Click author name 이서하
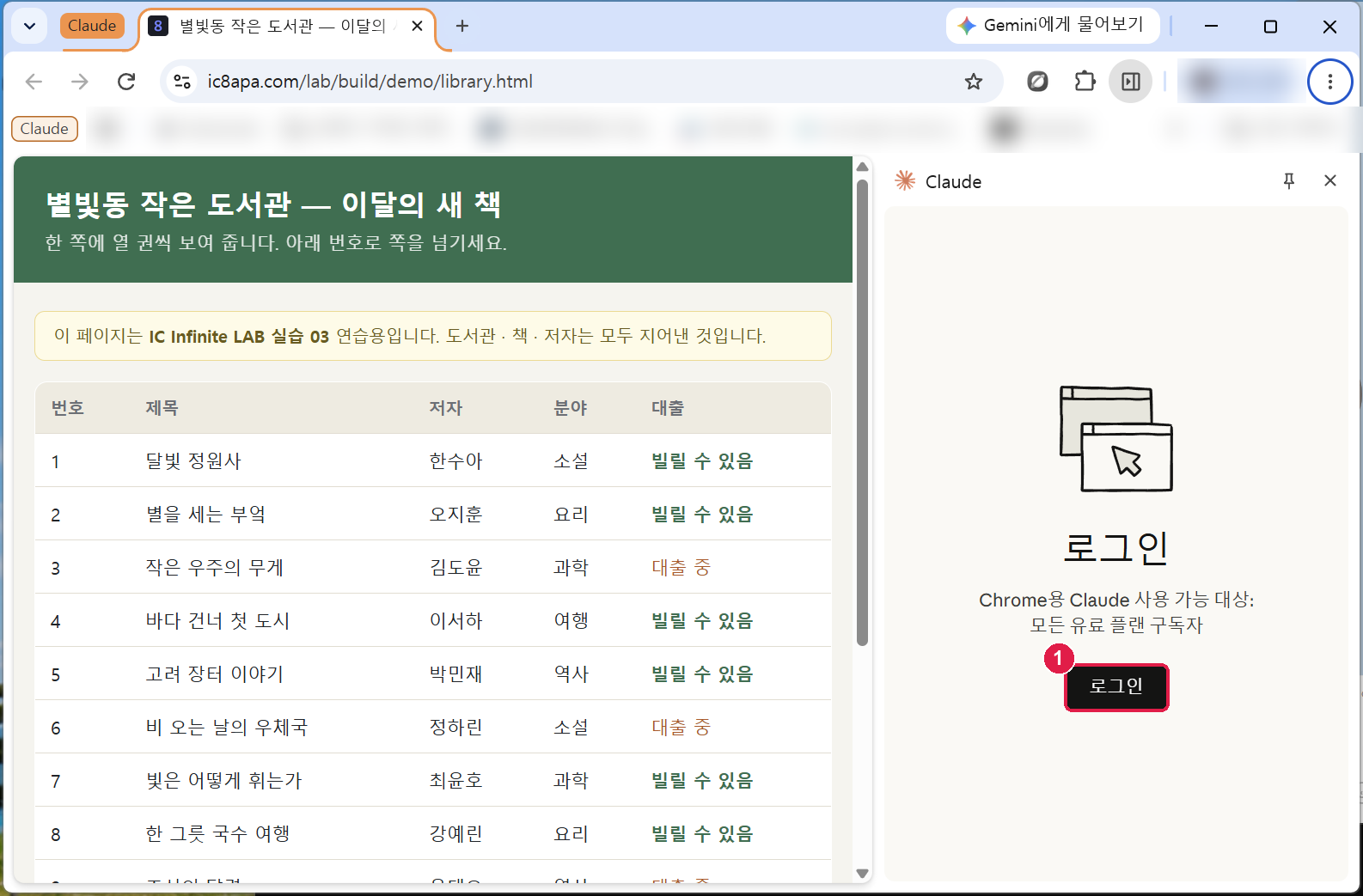The image size is (1363, 896). tap(456, 621)
